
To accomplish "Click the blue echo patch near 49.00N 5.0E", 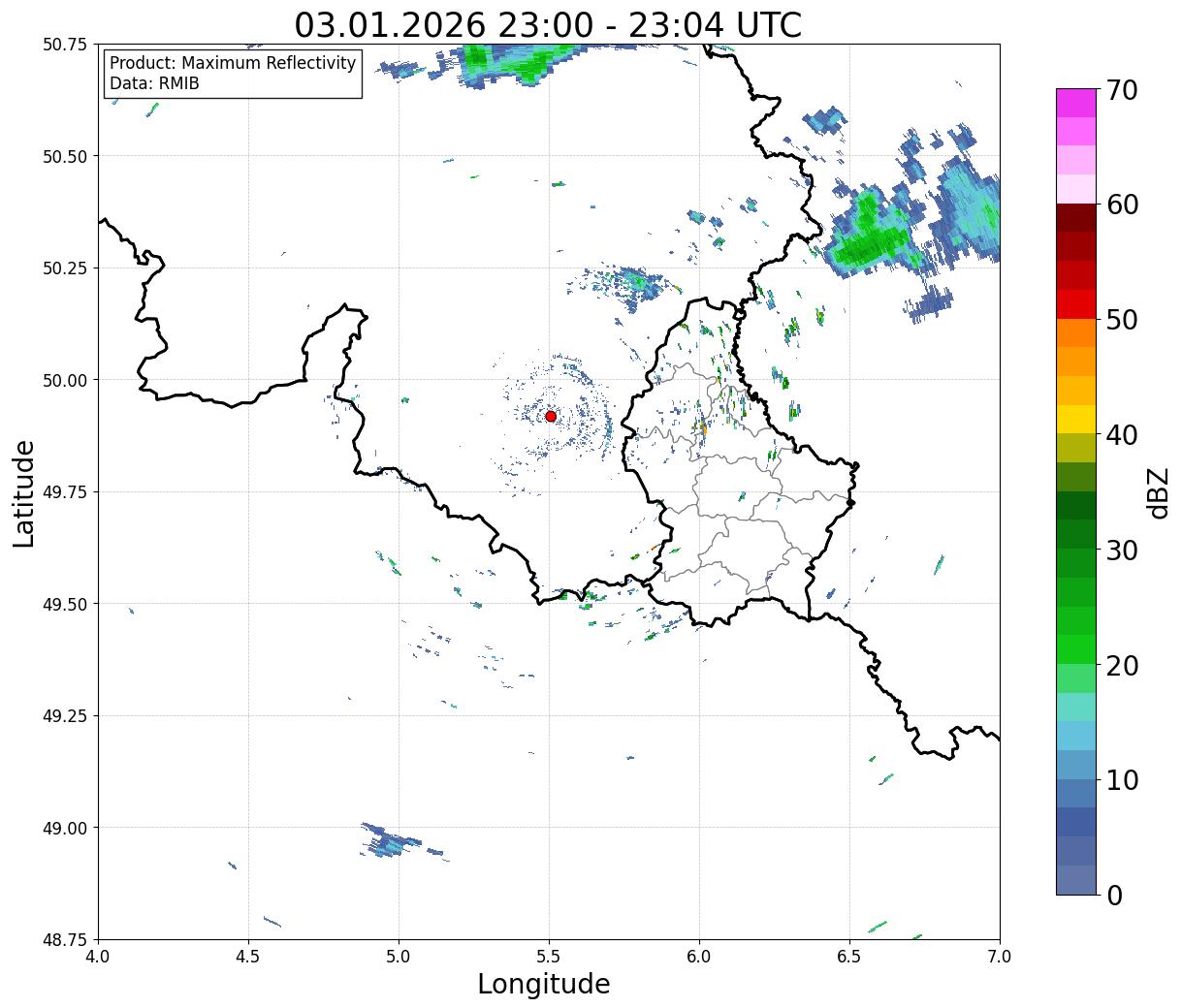I will click(x=393, y=841).
